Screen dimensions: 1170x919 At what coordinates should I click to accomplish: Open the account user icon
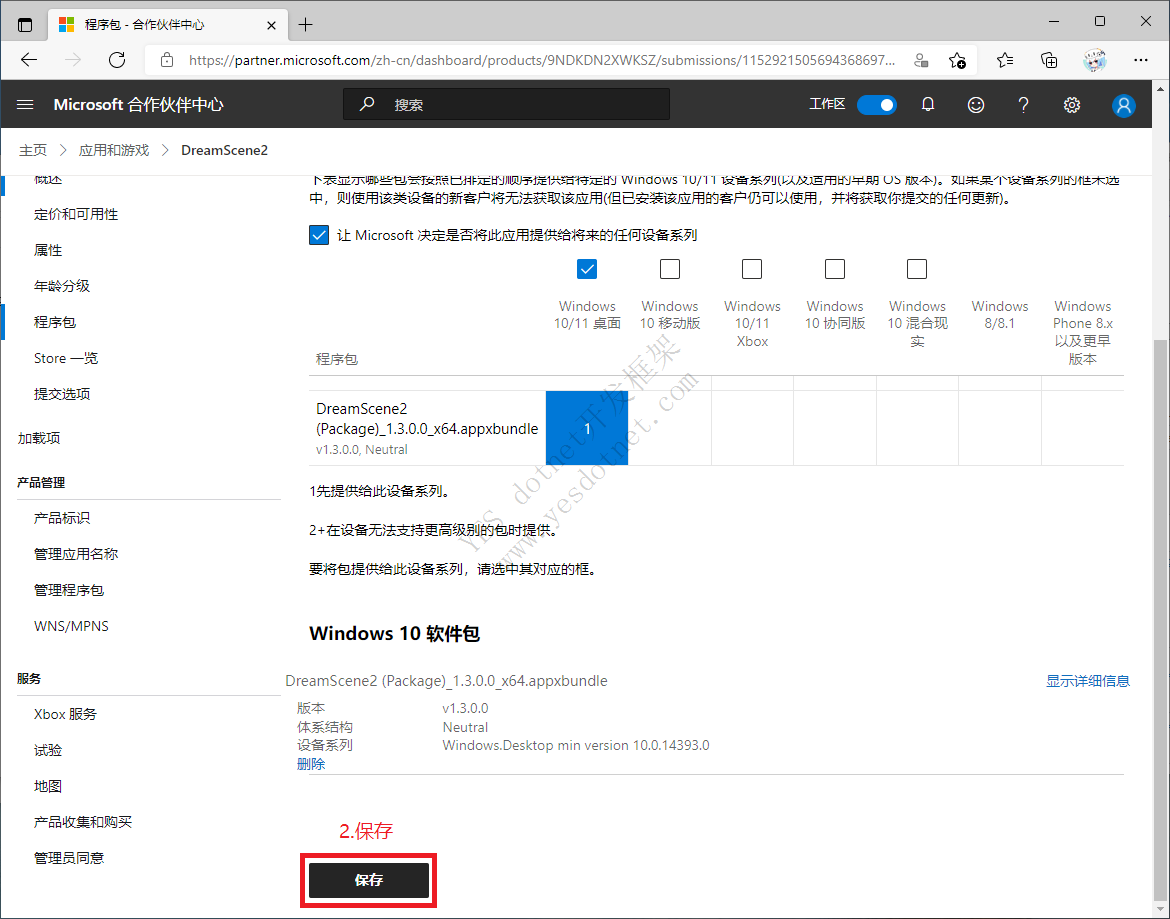tap(1124, 105)
